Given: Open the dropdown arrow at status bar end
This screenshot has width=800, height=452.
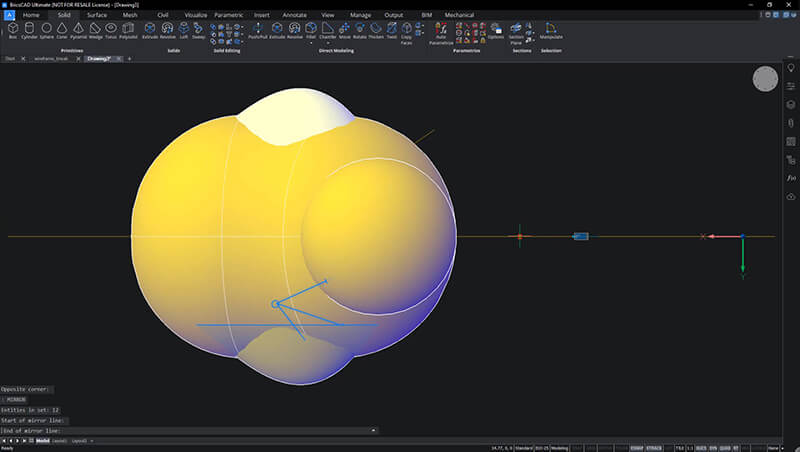Looking at the screenshot, I should 782,448.
